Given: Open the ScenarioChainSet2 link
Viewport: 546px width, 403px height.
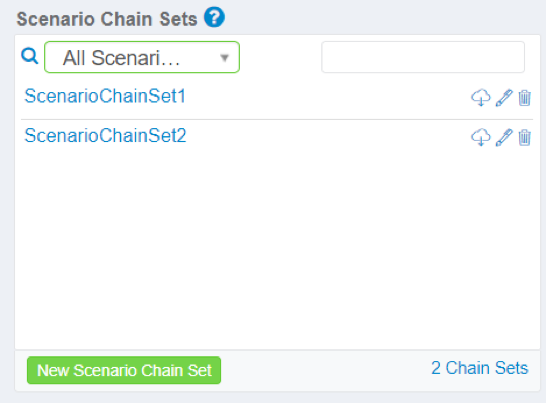Looking at the screenshot, I should click(105, 135).
